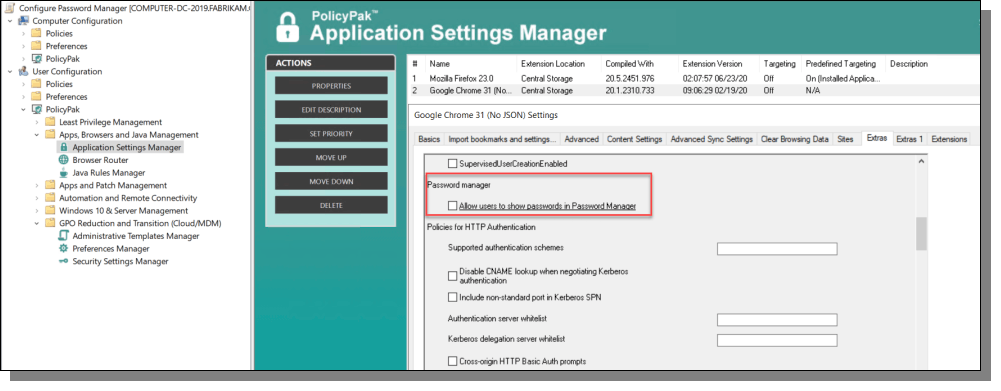The height and width of the screenshot is (391, 1001).
Task: Click the Configure Password Manager GPO root icon
Action: click(x=11, y=8)
